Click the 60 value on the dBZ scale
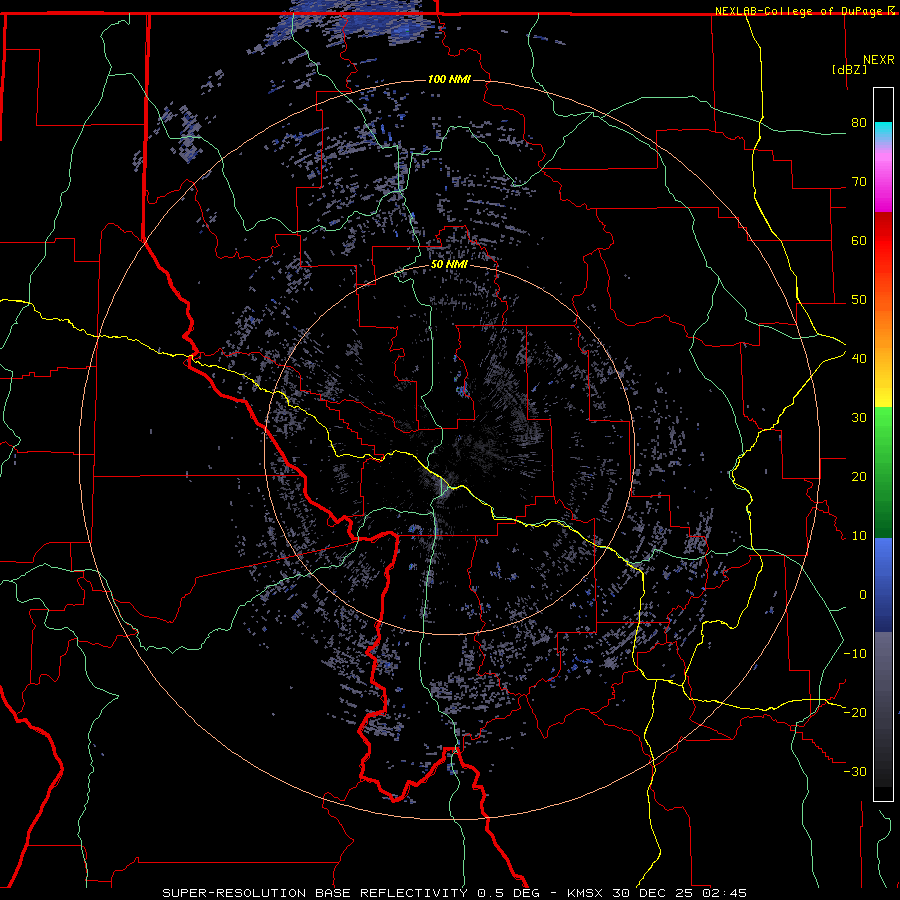The width and height of the screenshot is (900, 900). (x=859, y=240)
